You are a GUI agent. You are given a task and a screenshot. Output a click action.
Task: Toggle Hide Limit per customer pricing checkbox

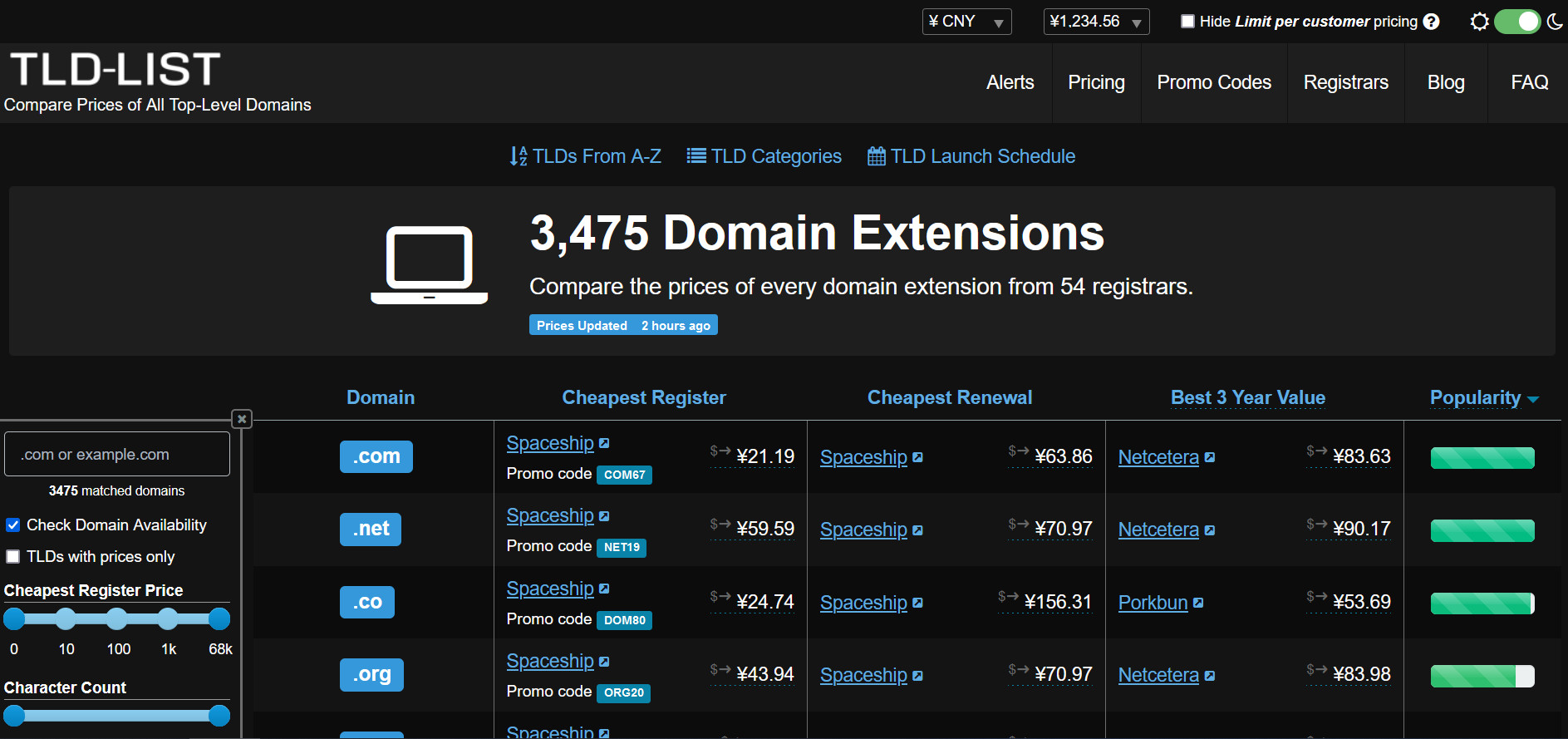coord(1188,22)
